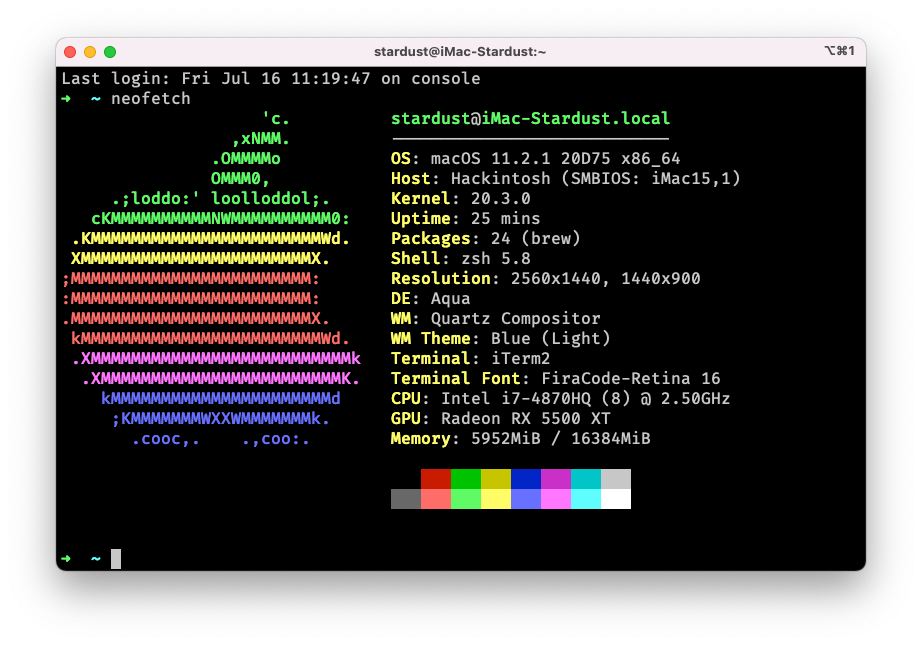Click the ⌥⌘1 shortcut indicator in title bar
This screenshot has height=645, width=922.
[839, 51]
